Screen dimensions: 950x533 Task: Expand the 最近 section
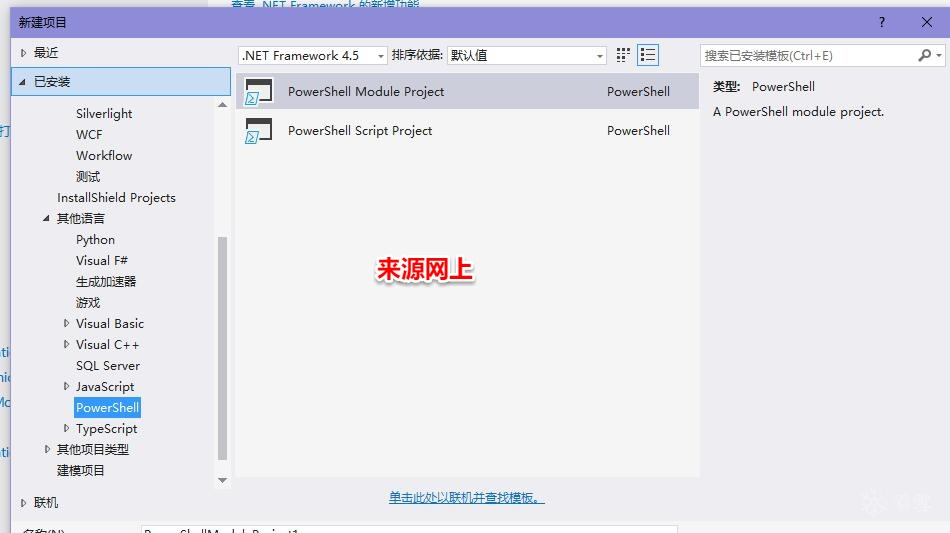tap(23, 53)
